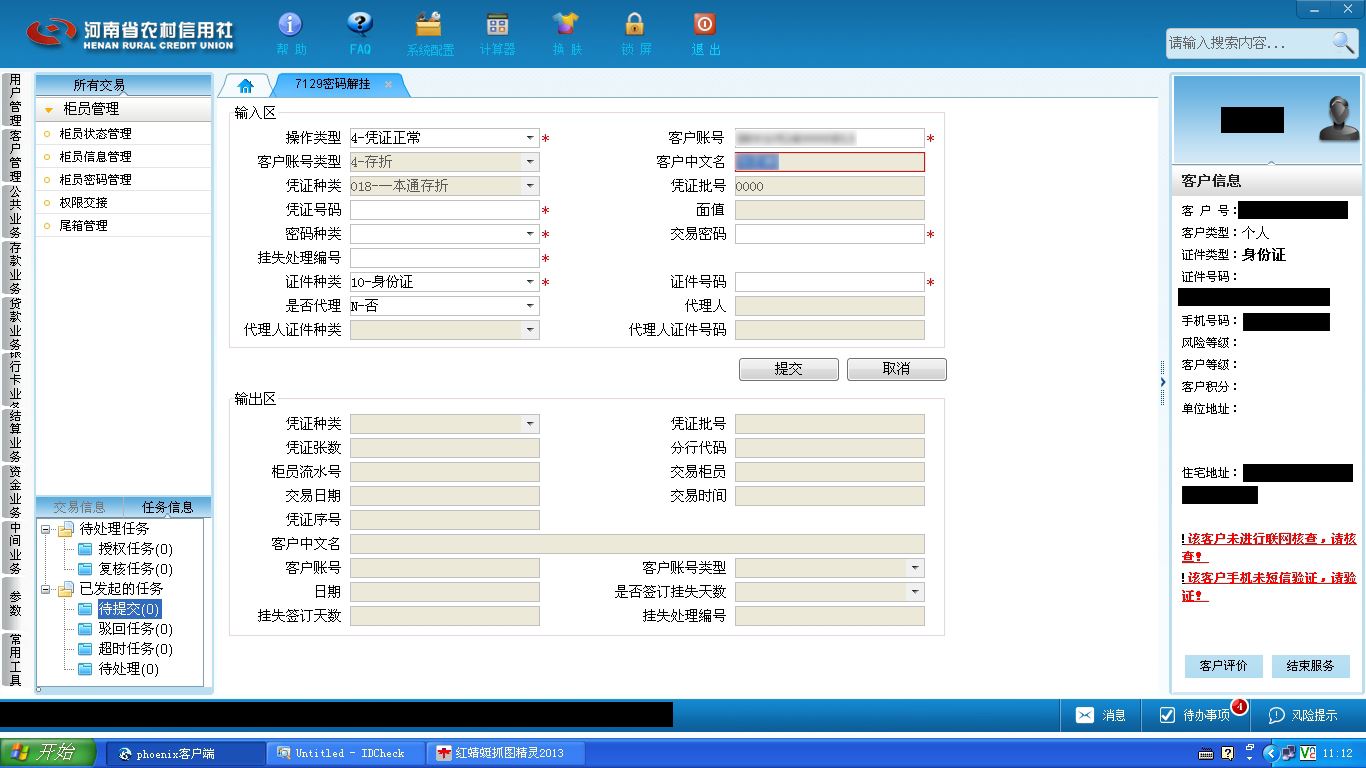The width and height of the screenshot is (1366, 768).
Task: Collapse customer info panel splitter arrow
Action: point(1163,382)
